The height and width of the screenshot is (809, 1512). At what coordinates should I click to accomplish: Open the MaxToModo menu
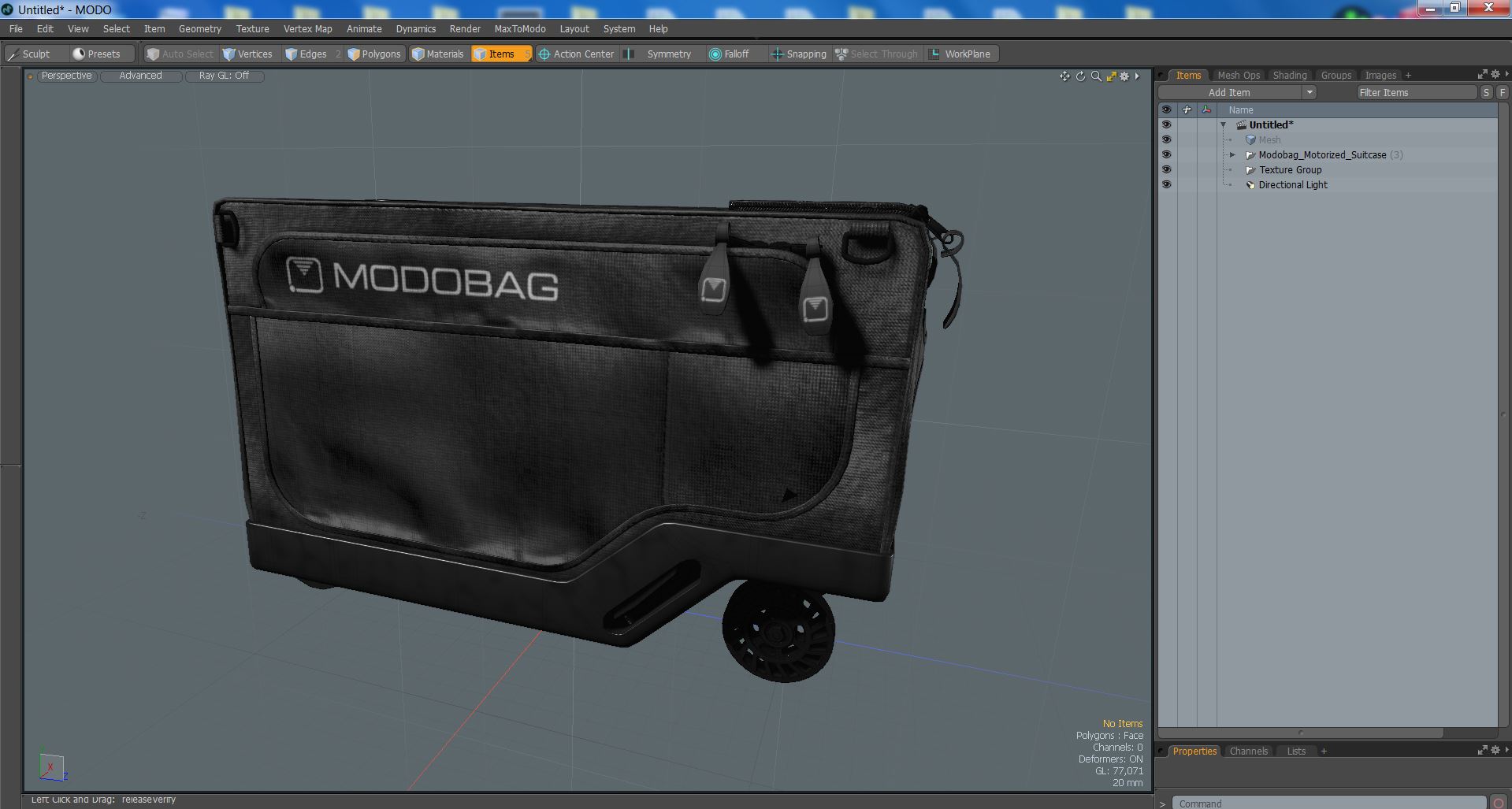click(x=520, y=28)
